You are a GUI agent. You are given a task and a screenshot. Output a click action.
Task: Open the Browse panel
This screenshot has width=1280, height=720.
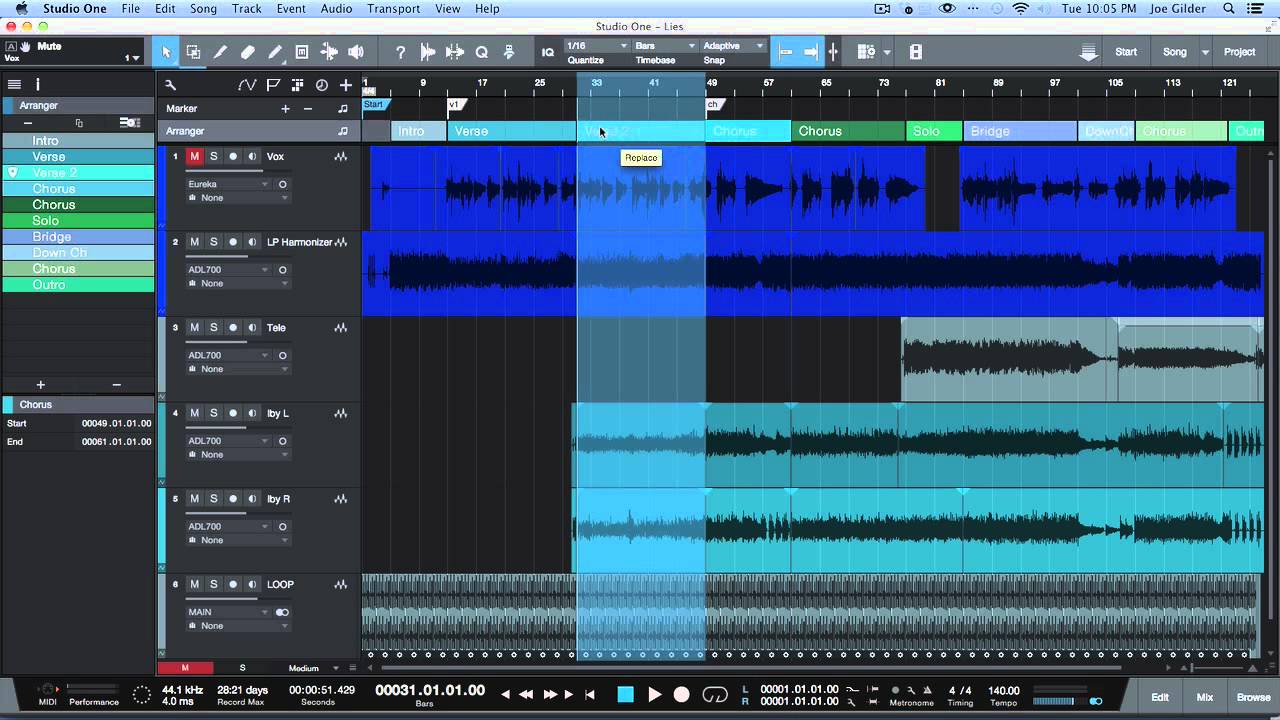1253,697
